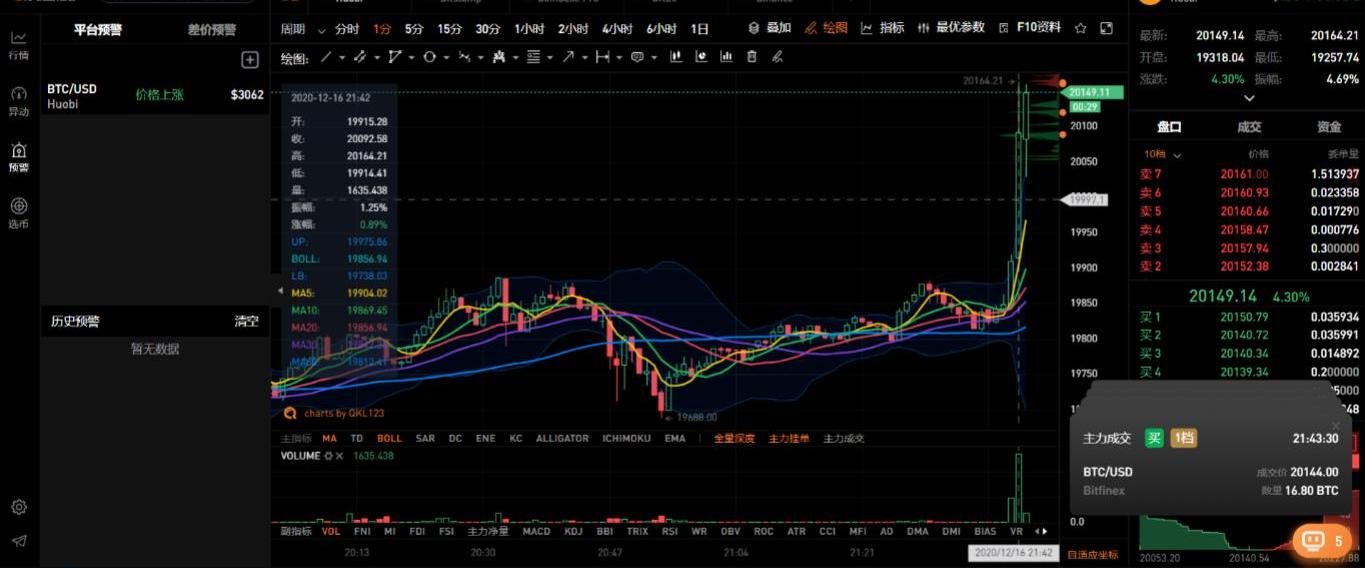The width and height of the screenshot is (1365, 568).
Task: Click 自适应坐标 auto-fit axis link
Action: [x=1092, y=554]
